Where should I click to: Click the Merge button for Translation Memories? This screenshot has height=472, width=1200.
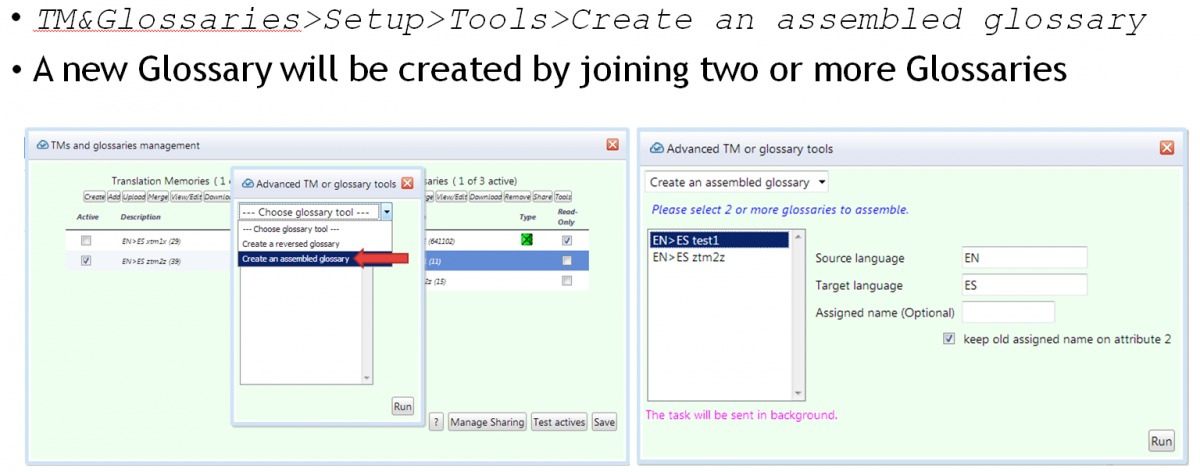(x=157, y=197)
